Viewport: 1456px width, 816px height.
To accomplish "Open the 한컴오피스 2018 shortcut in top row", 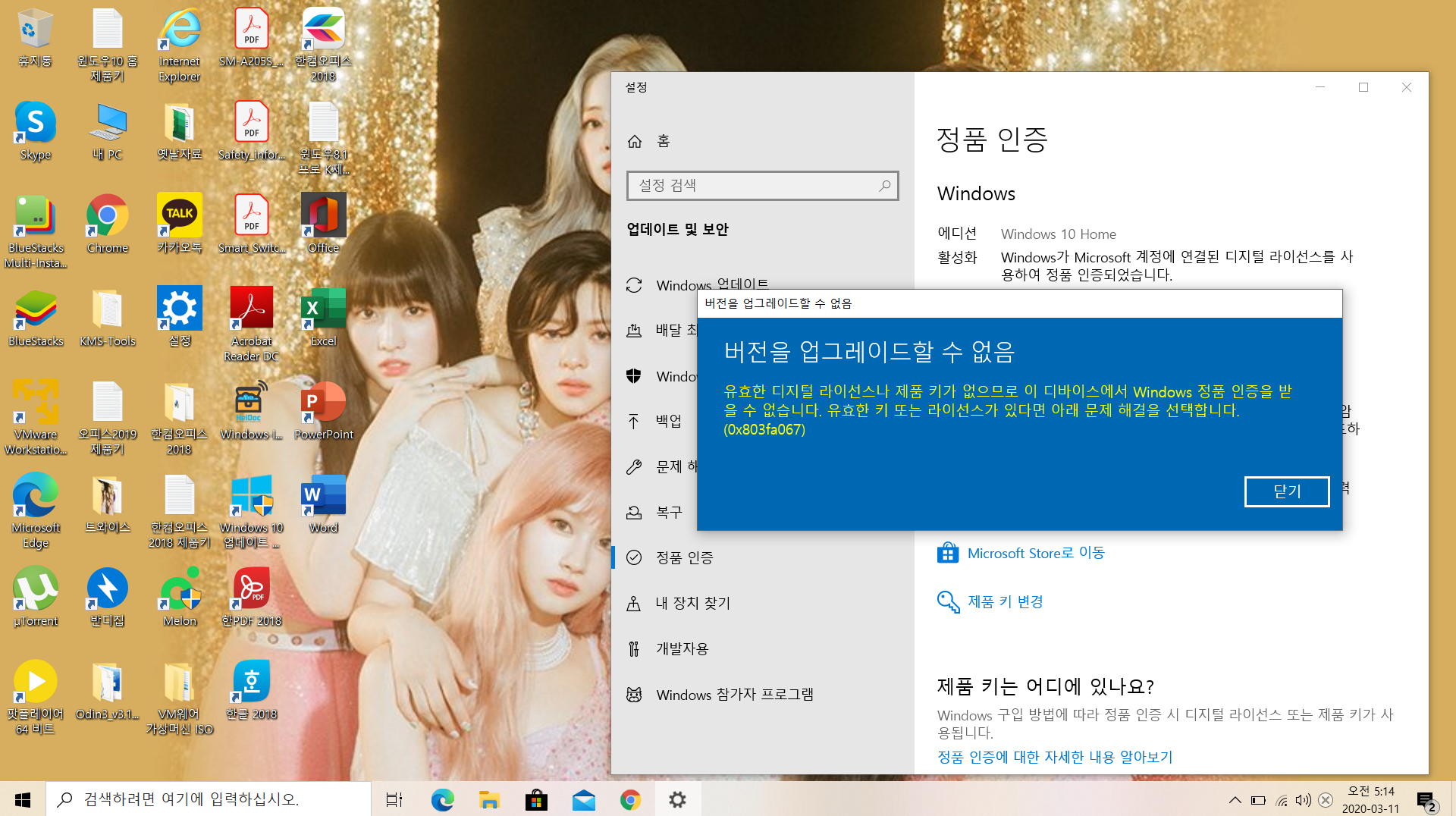I will (324, 44).
